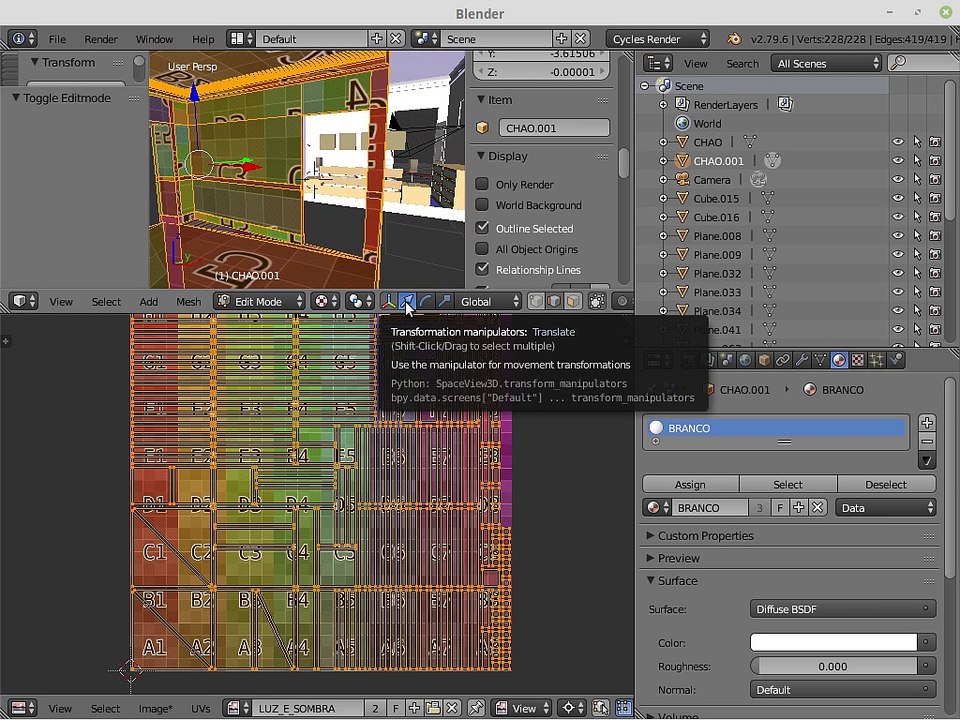Open the Data link dropdown

tap(886, 508)
